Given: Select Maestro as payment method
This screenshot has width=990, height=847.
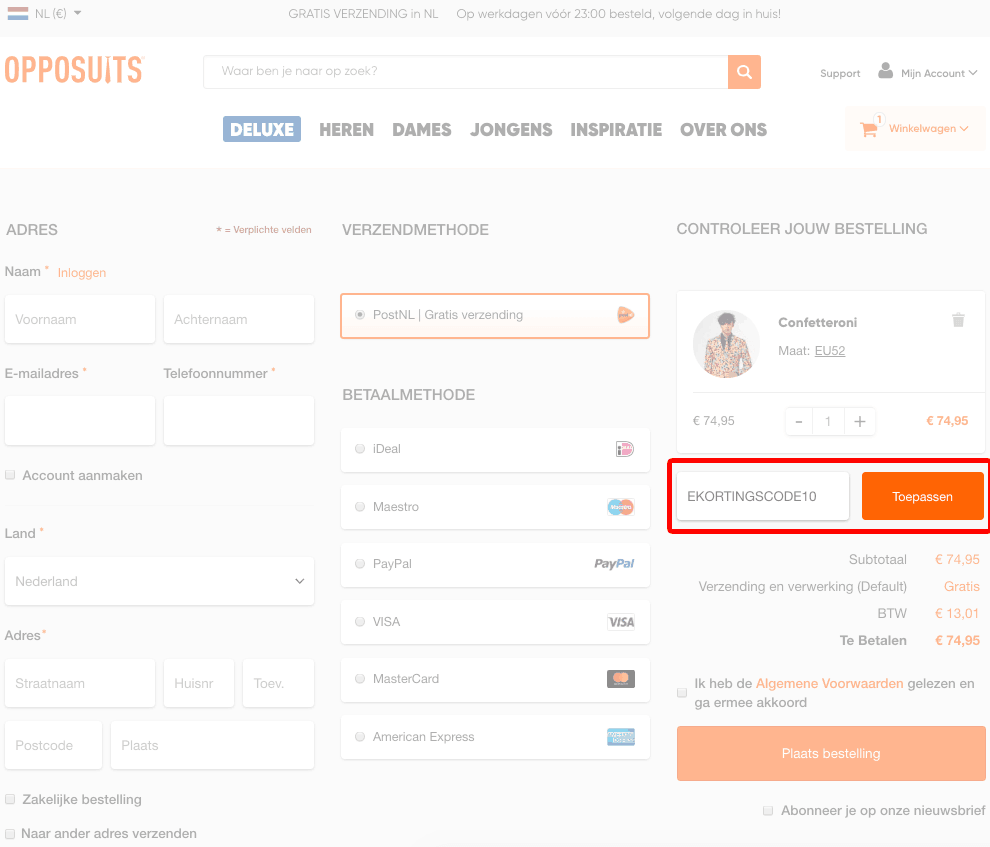Looking at the screenshot, I should tap(360, 507).
